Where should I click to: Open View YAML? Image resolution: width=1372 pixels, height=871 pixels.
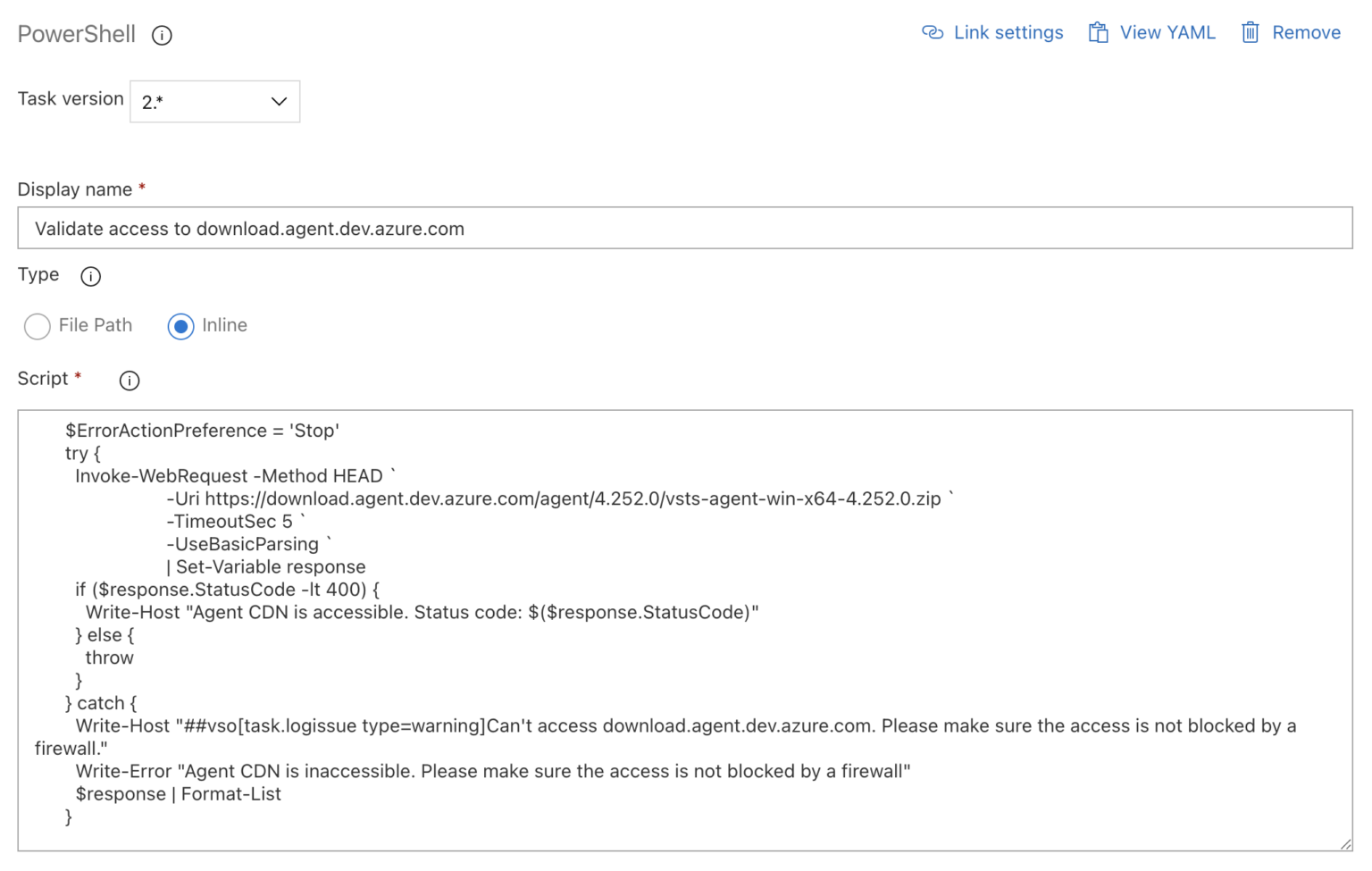point(1167,32)
